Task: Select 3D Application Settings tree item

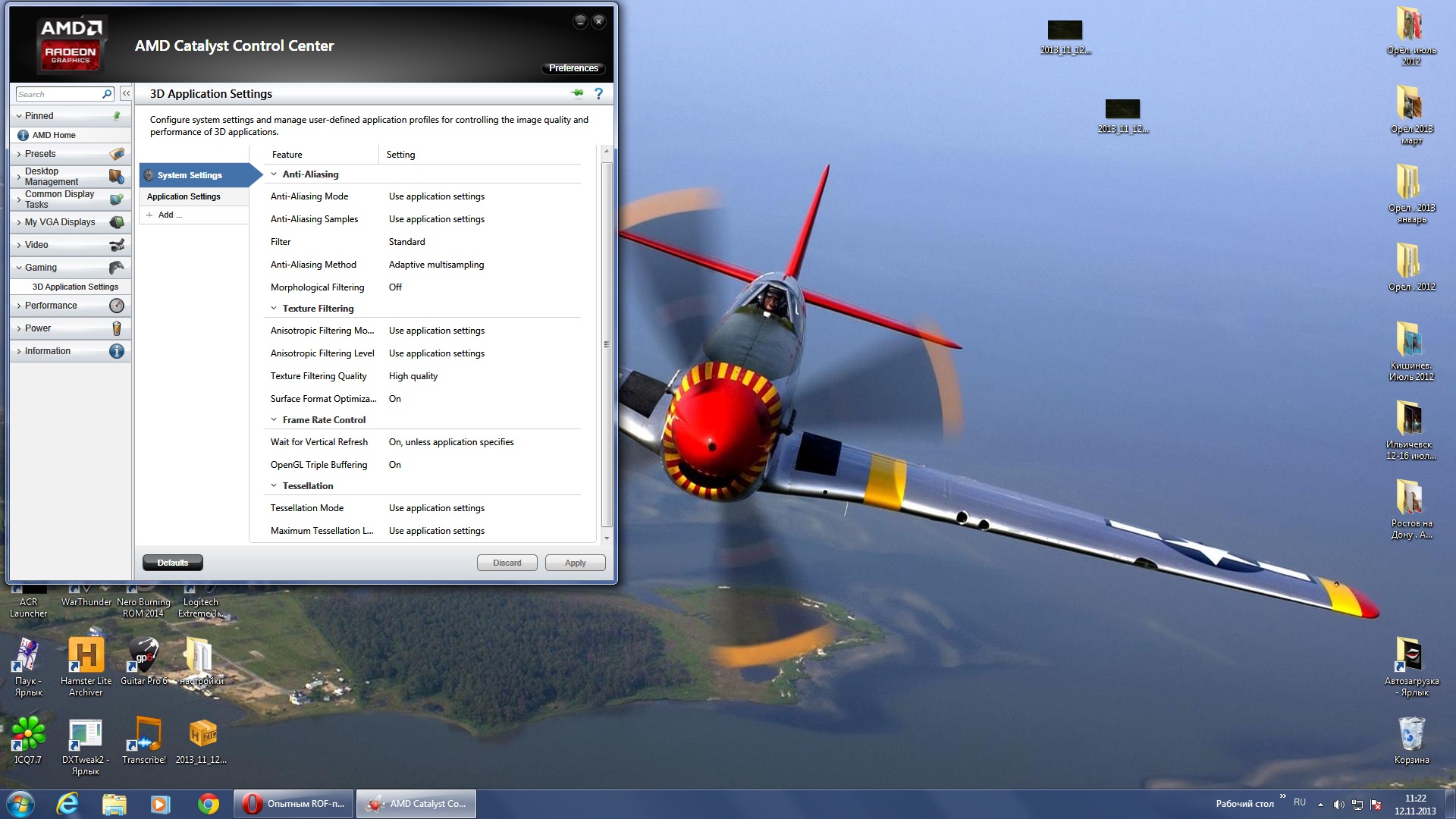Action: 75,287
